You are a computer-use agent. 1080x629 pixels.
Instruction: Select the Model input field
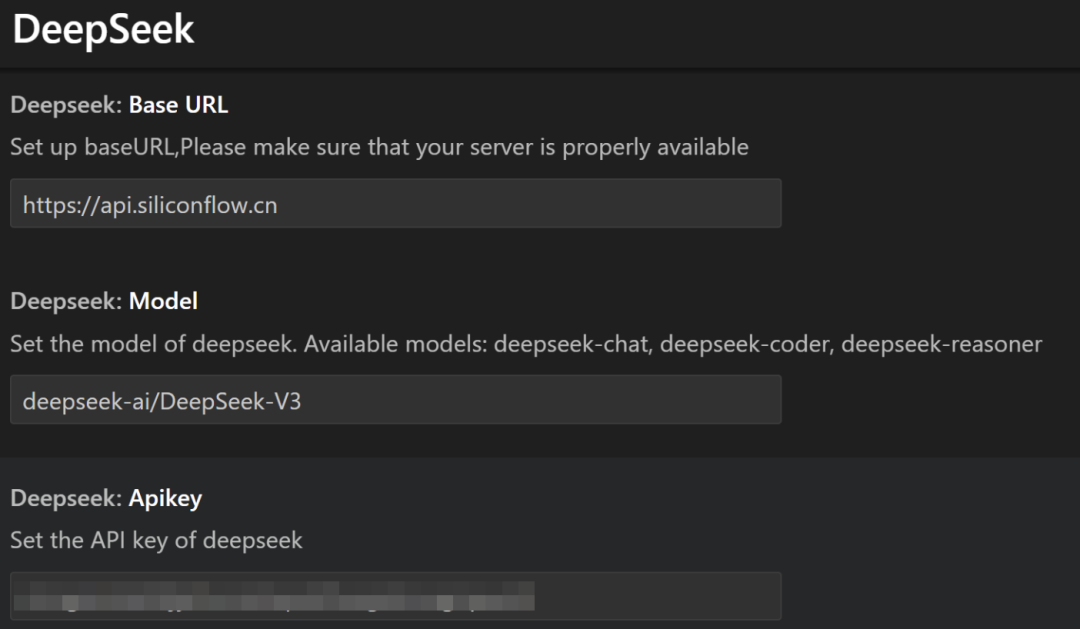395,399
